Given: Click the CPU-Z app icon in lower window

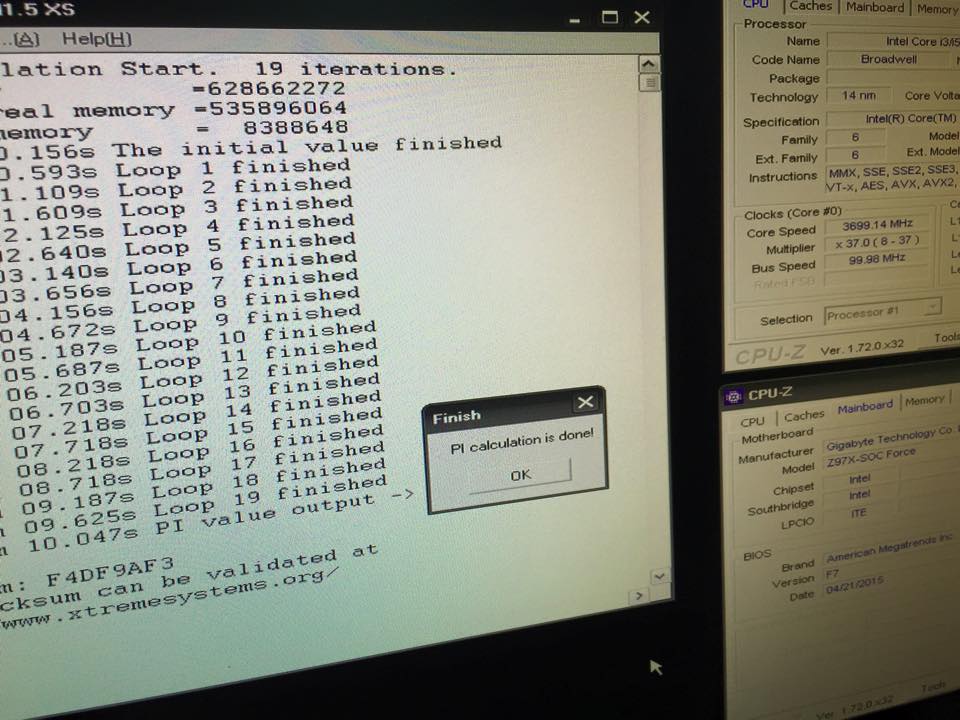Looking at the screenshot, I should (733, 396).
